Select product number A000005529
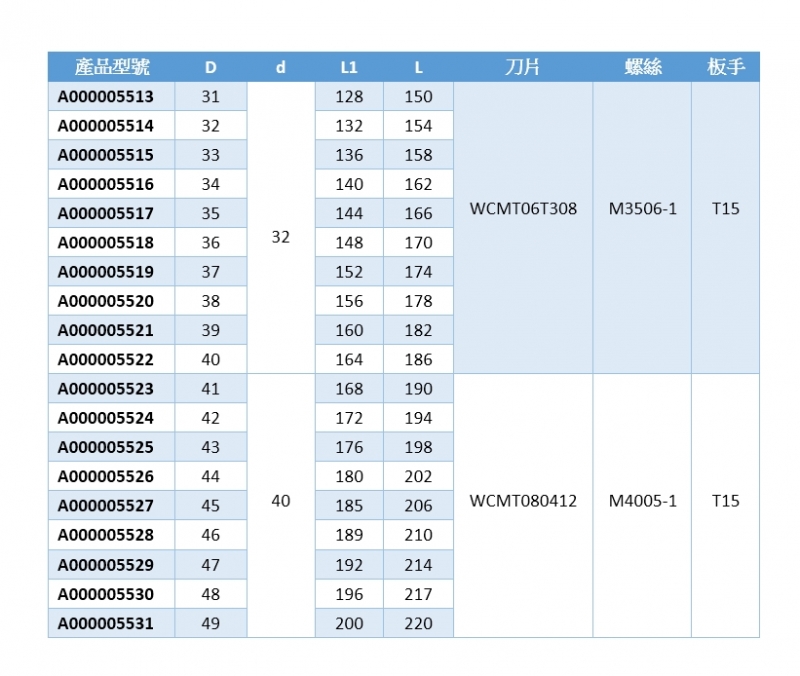 (x=106, y=565)
